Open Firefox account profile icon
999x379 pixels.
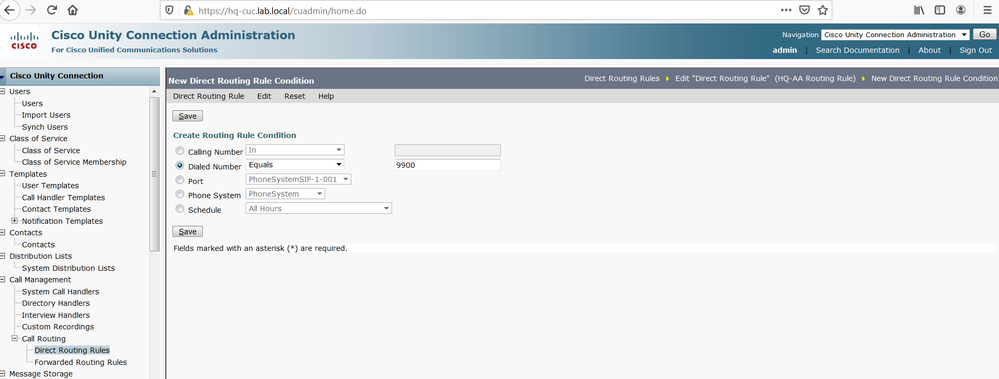961,10
